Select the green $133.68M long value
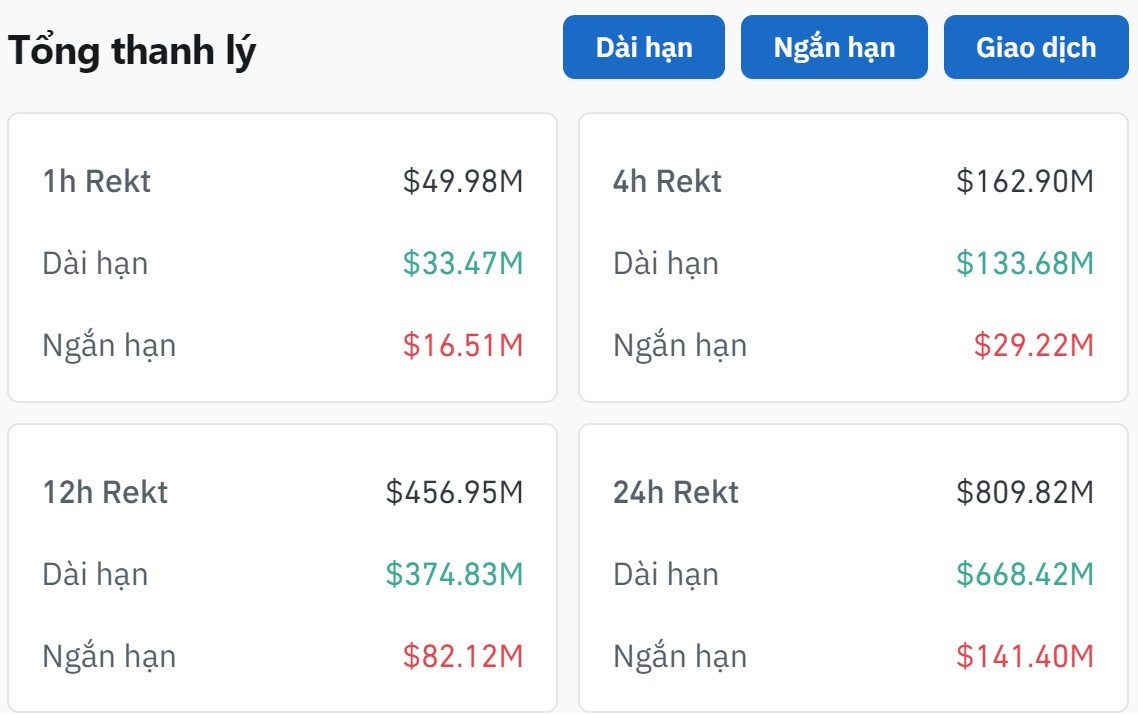The height and width of the screenshot is (714, 1138). point(1024,263)
